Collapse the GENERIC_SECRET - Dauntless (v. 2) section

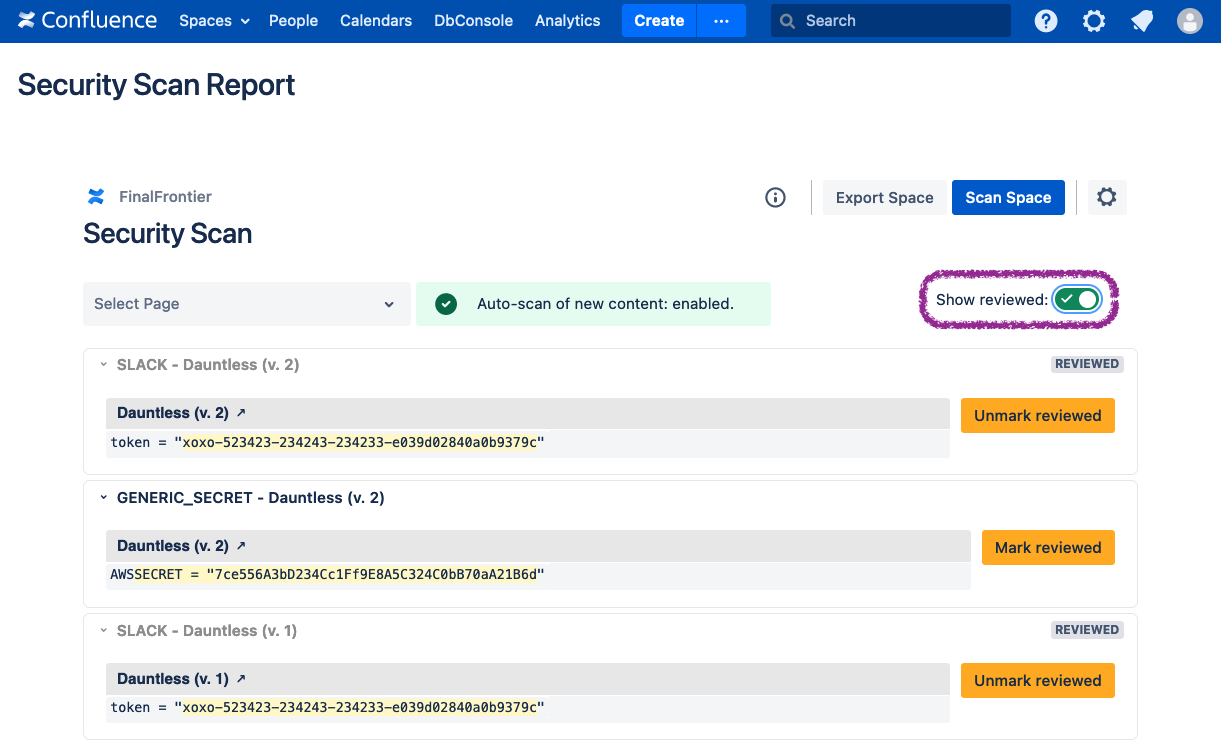pos(103,498)
